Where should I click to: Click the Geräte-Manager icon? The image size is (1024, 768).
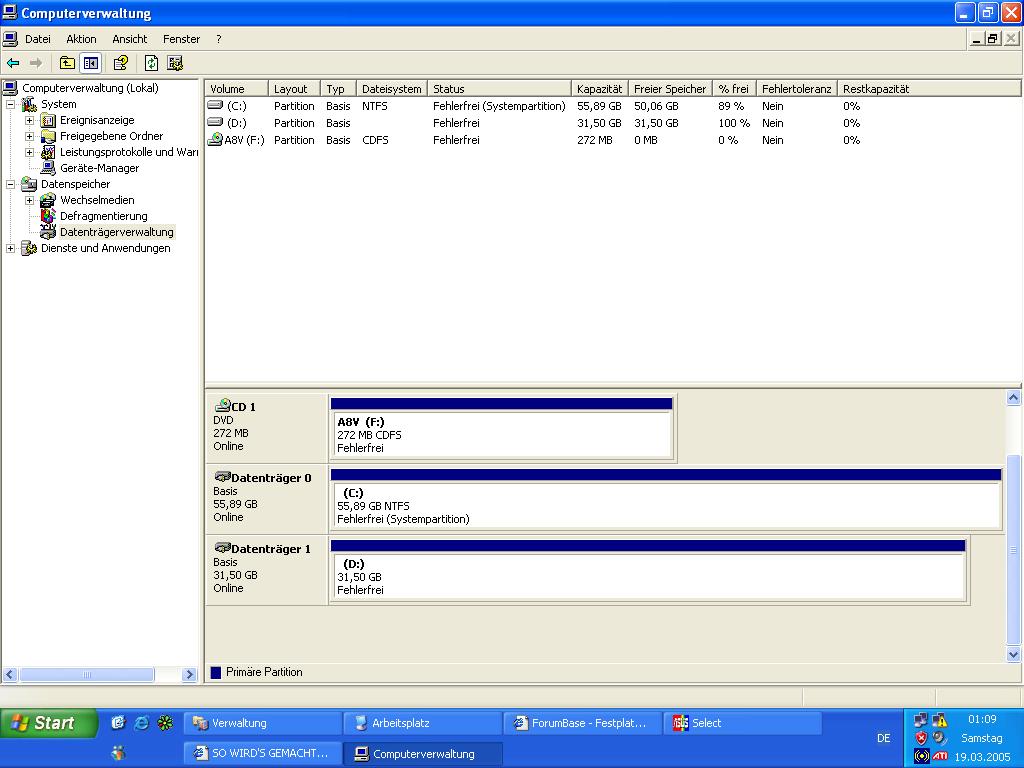point(48,168)
